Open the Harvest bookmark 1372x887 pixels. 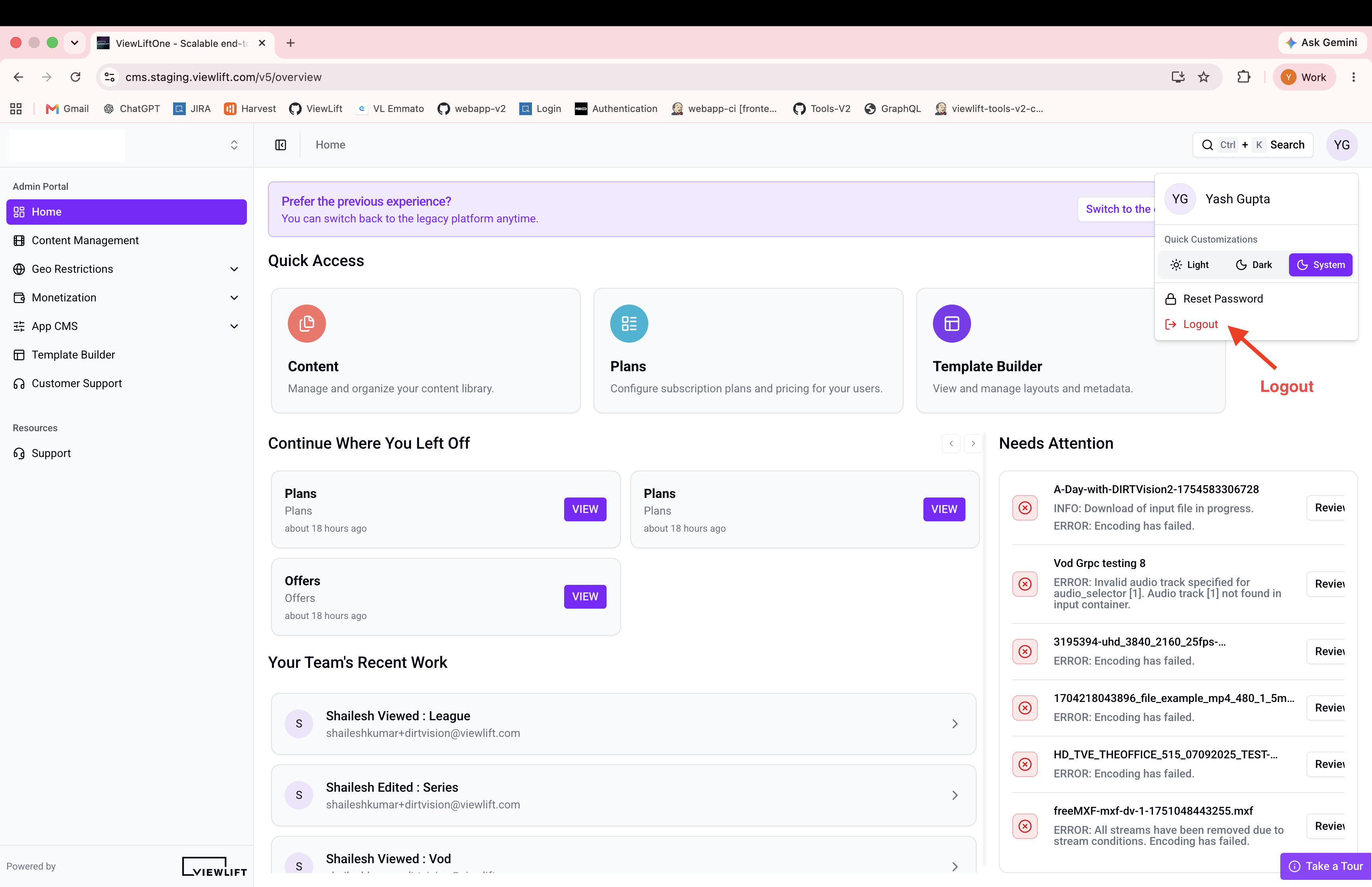click(x=250, y=109)
